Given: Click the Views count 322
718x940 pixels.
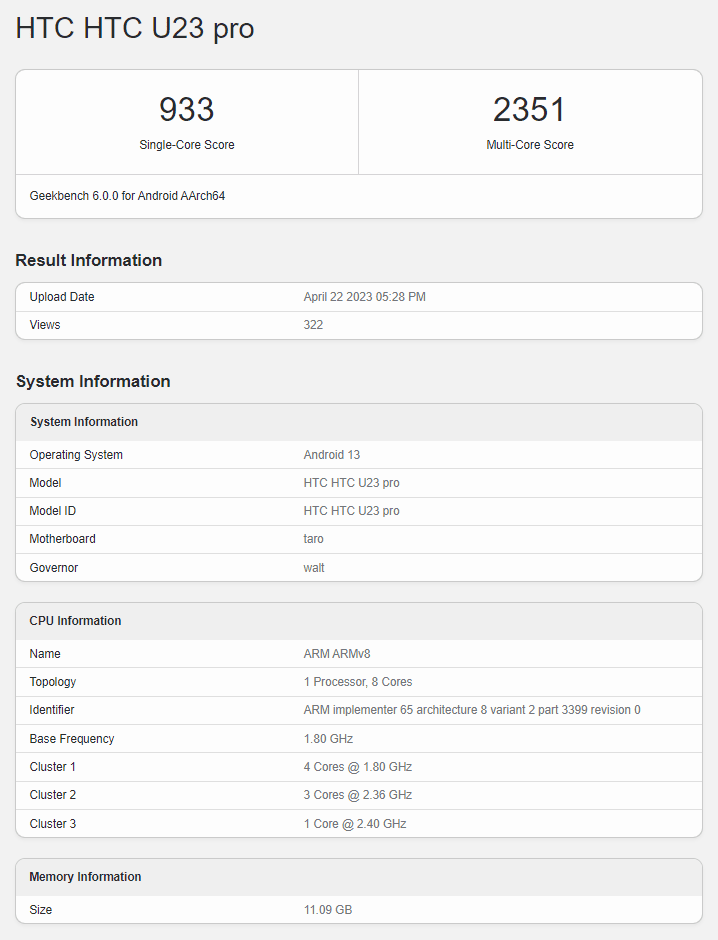Looking at the screenshot, I should click(313, 325).
